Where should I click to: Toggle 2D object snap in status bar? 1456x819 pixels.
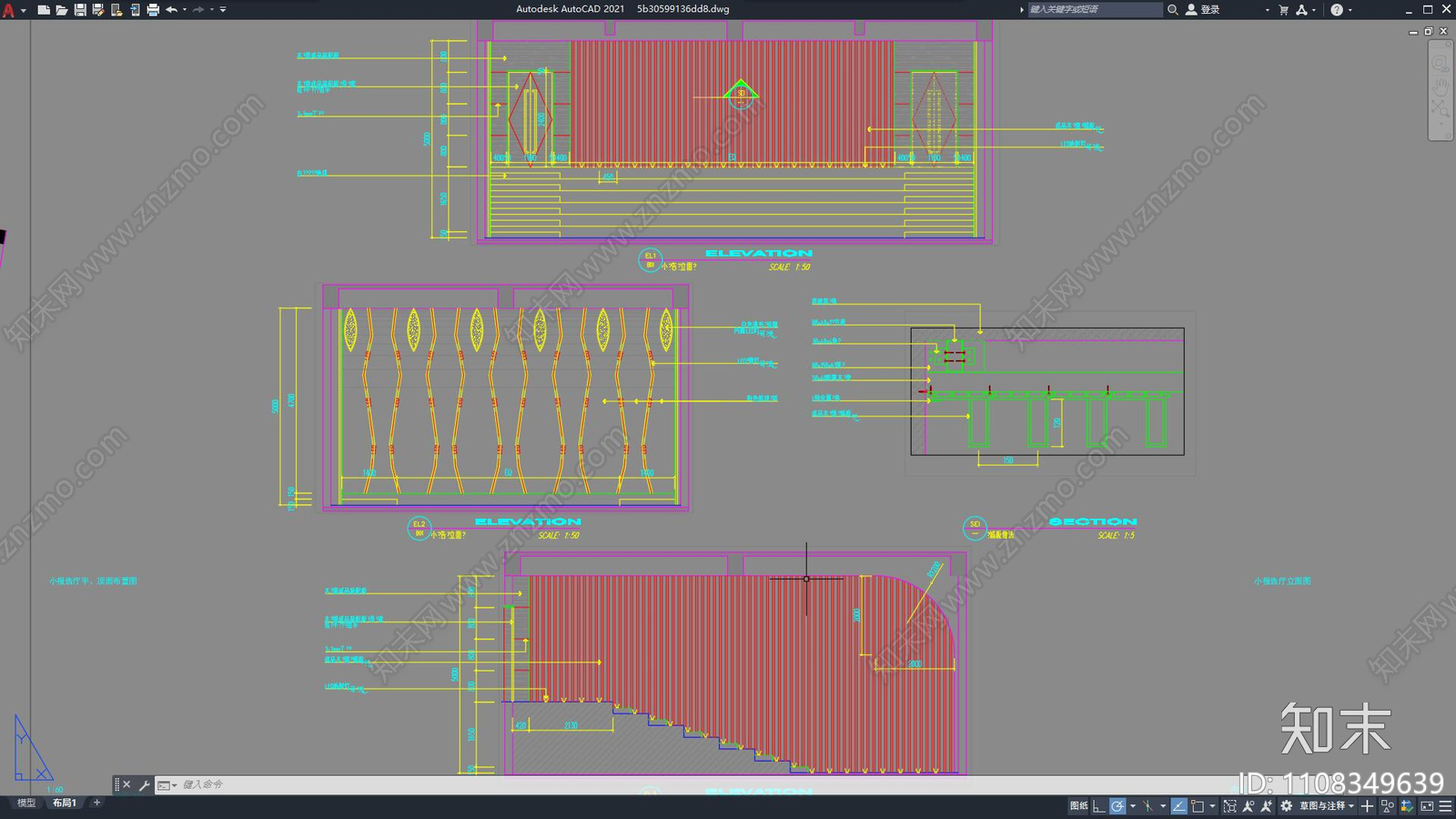[x=1198, y=806]
